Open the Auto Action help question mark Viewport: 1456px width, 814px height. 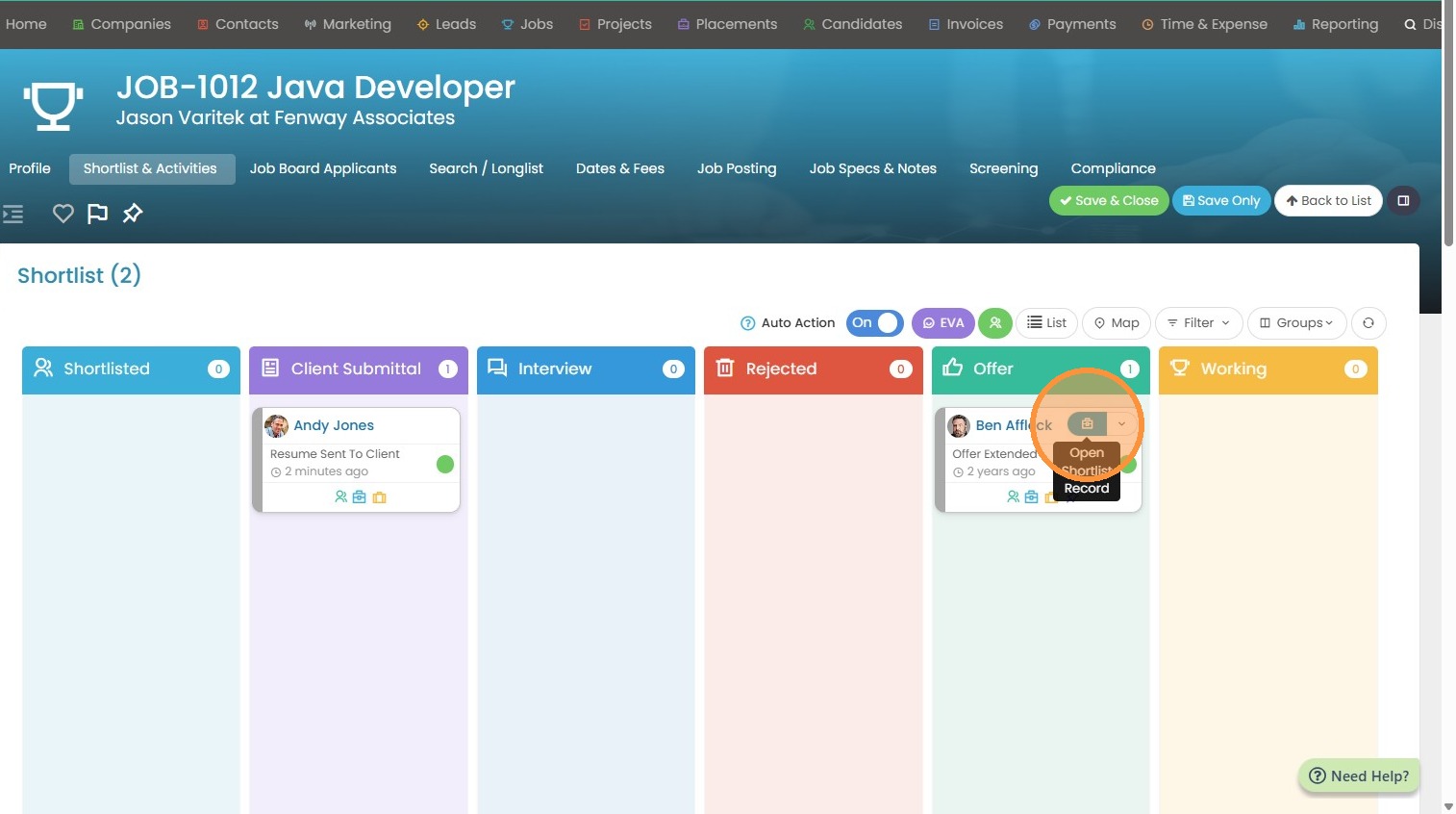coord(747,323)
